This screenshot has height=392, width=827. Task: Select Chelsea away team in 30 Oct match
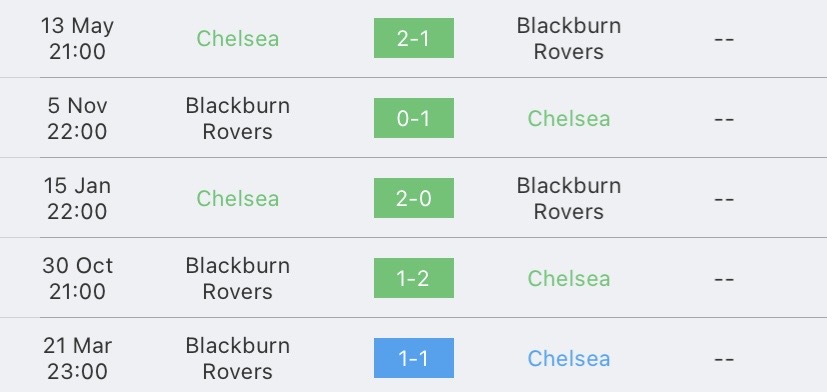569,279
